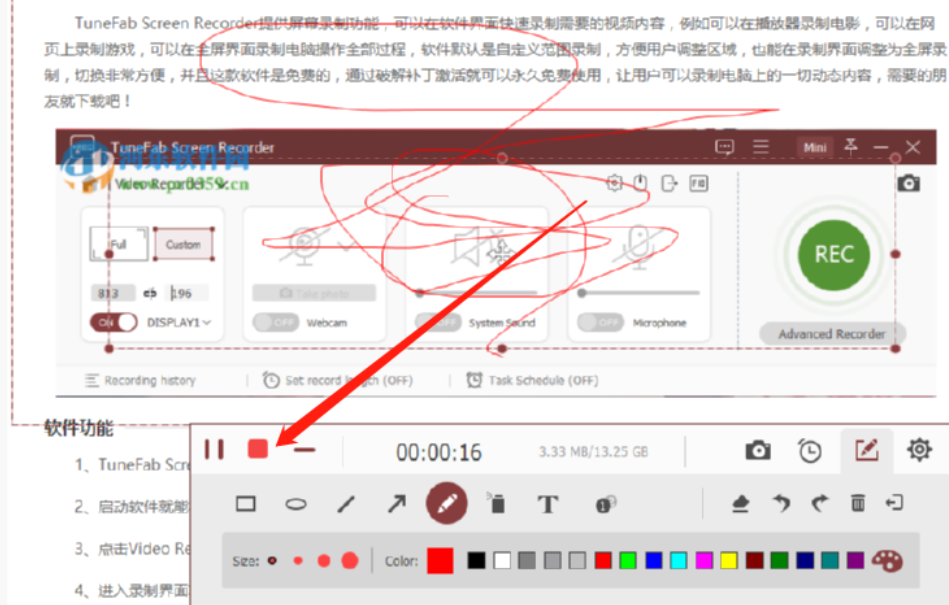Viewport: 949px width, 605px height.
Task: Pick the black color swatch
Action: click(476, 561)
